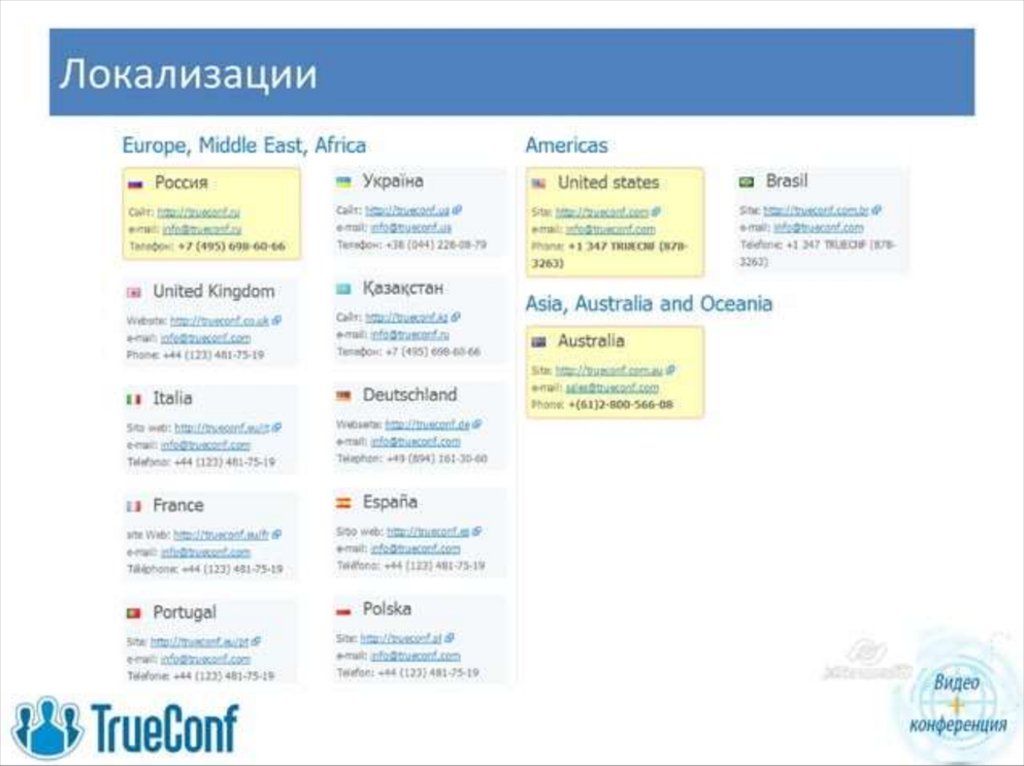This screenshot has width=1024, height=766.
Task: Click the 'United Kingdom' card title
Action: [x=214, y=291]
